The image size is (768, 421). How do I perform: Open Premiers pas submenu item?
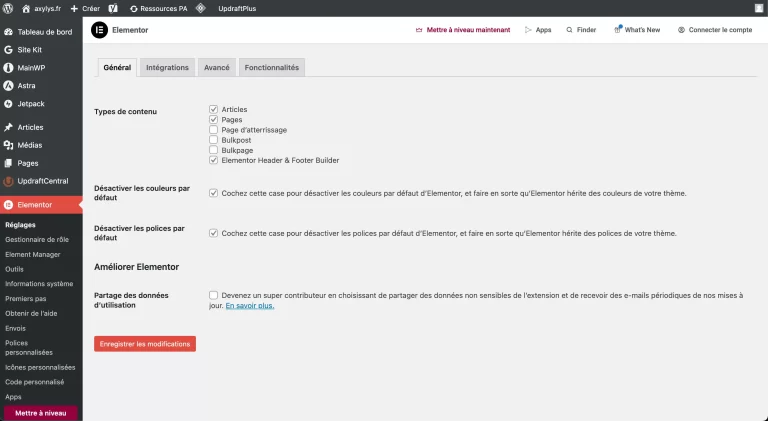tap(25, 299)
